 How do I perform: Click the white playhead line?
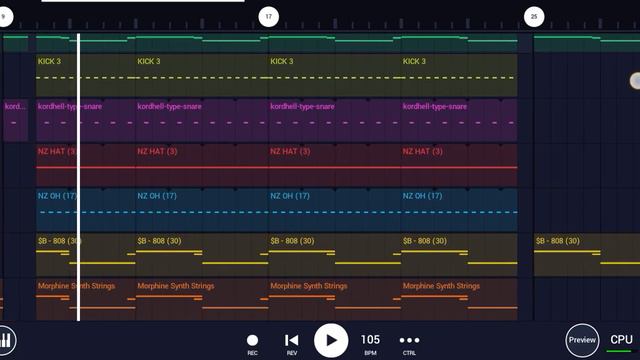coord(78,177)
